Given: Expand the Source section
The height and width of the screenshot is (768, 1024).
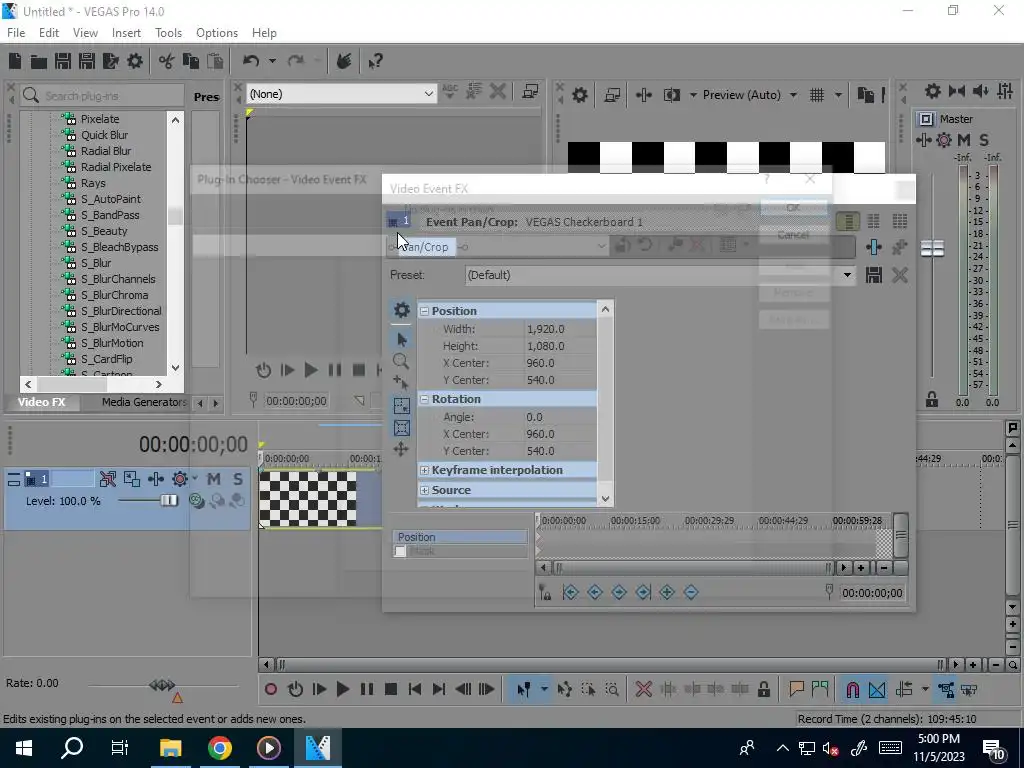Looking at the screenshot, I should pos(424,490).
